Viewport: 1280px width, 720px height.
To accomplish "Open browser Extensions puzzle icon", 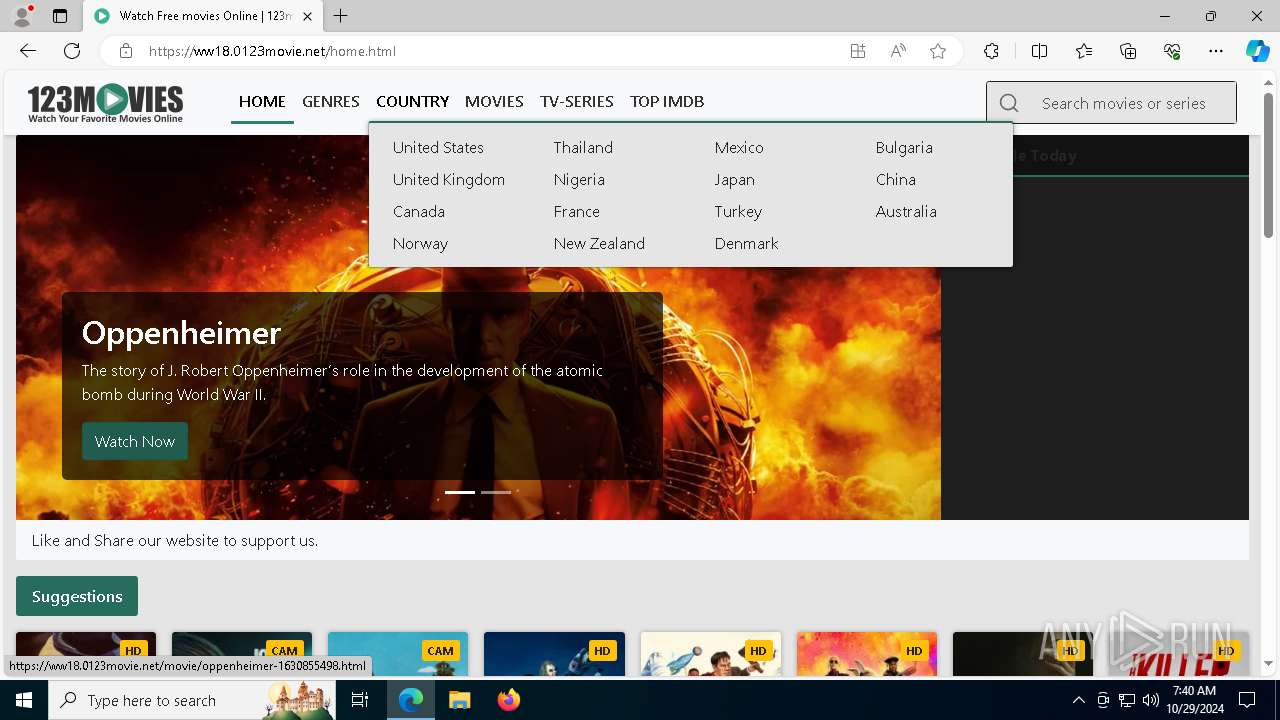I will point(991,51).
